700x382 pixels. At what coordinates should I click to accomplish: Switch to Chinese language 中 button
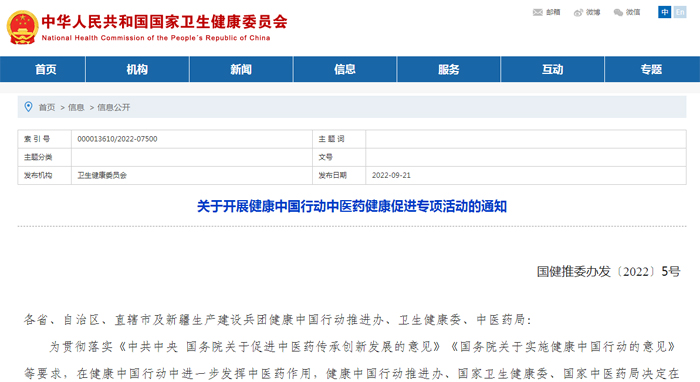pos(665,12)
